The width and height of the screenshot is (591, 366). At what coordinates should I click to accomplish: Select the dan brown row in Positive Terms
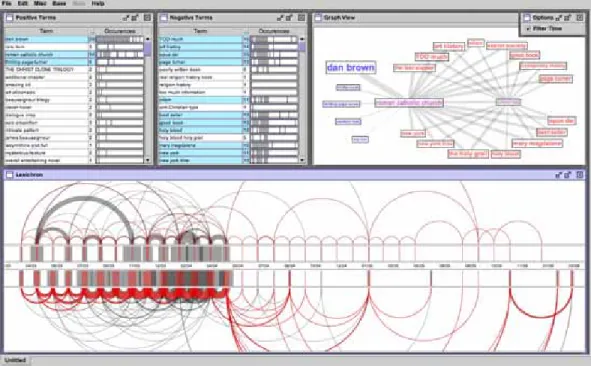point(75,39)
